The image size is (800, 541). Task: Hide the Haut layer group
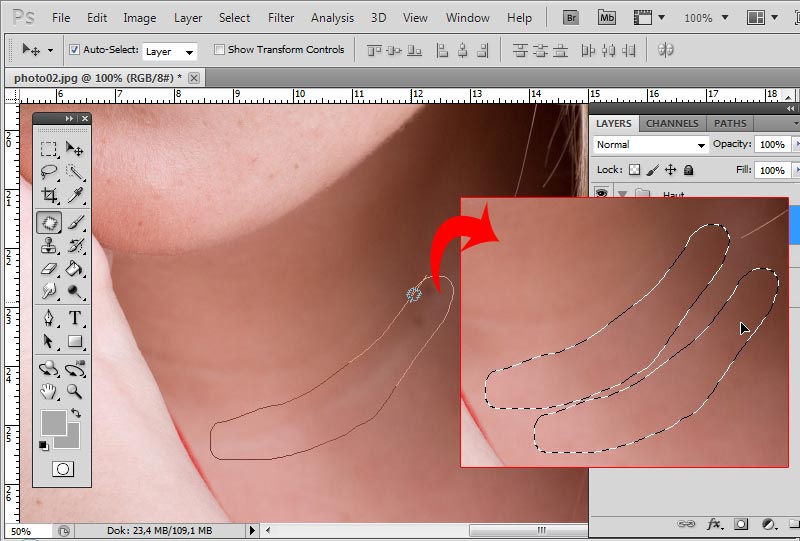(602, 194)
